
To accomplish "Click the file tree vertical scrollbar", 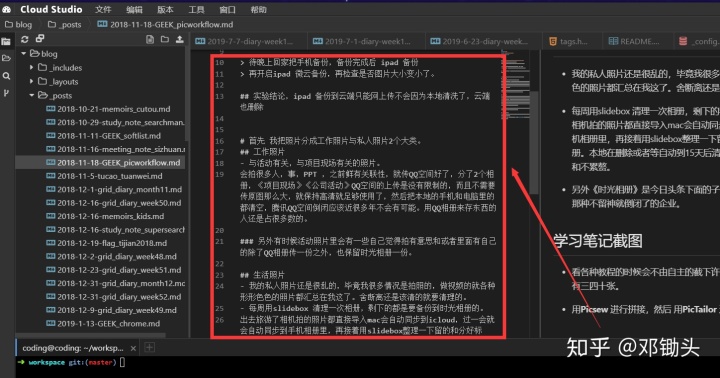I will click(187, 94).
